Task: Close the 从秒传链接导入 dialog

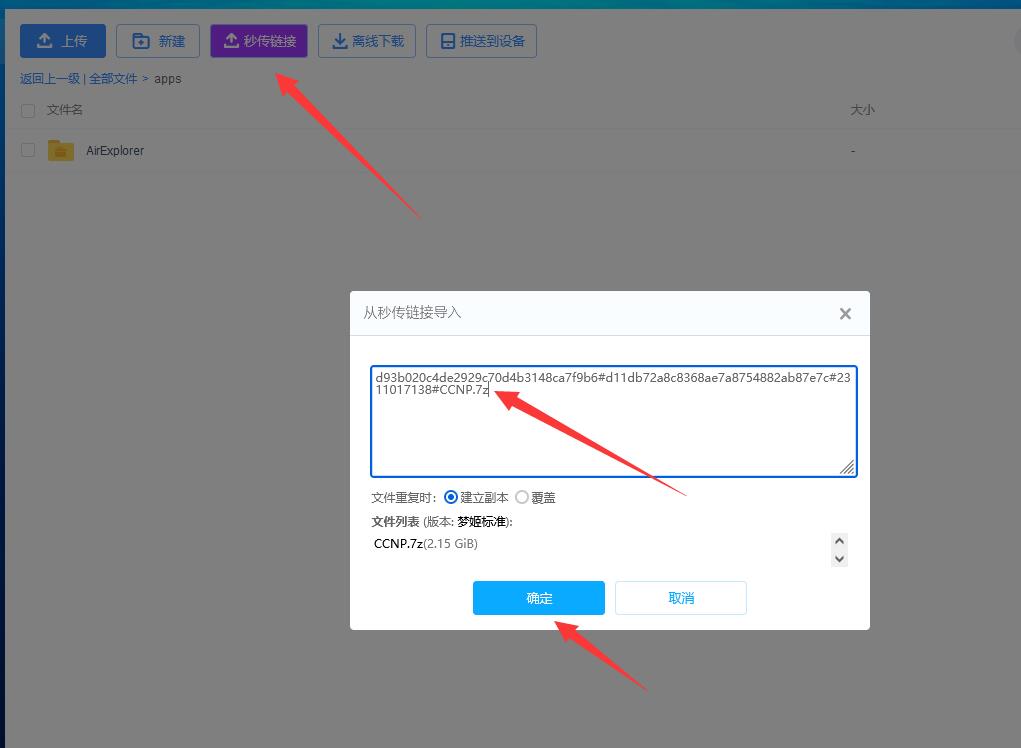Action: [845, 314]
